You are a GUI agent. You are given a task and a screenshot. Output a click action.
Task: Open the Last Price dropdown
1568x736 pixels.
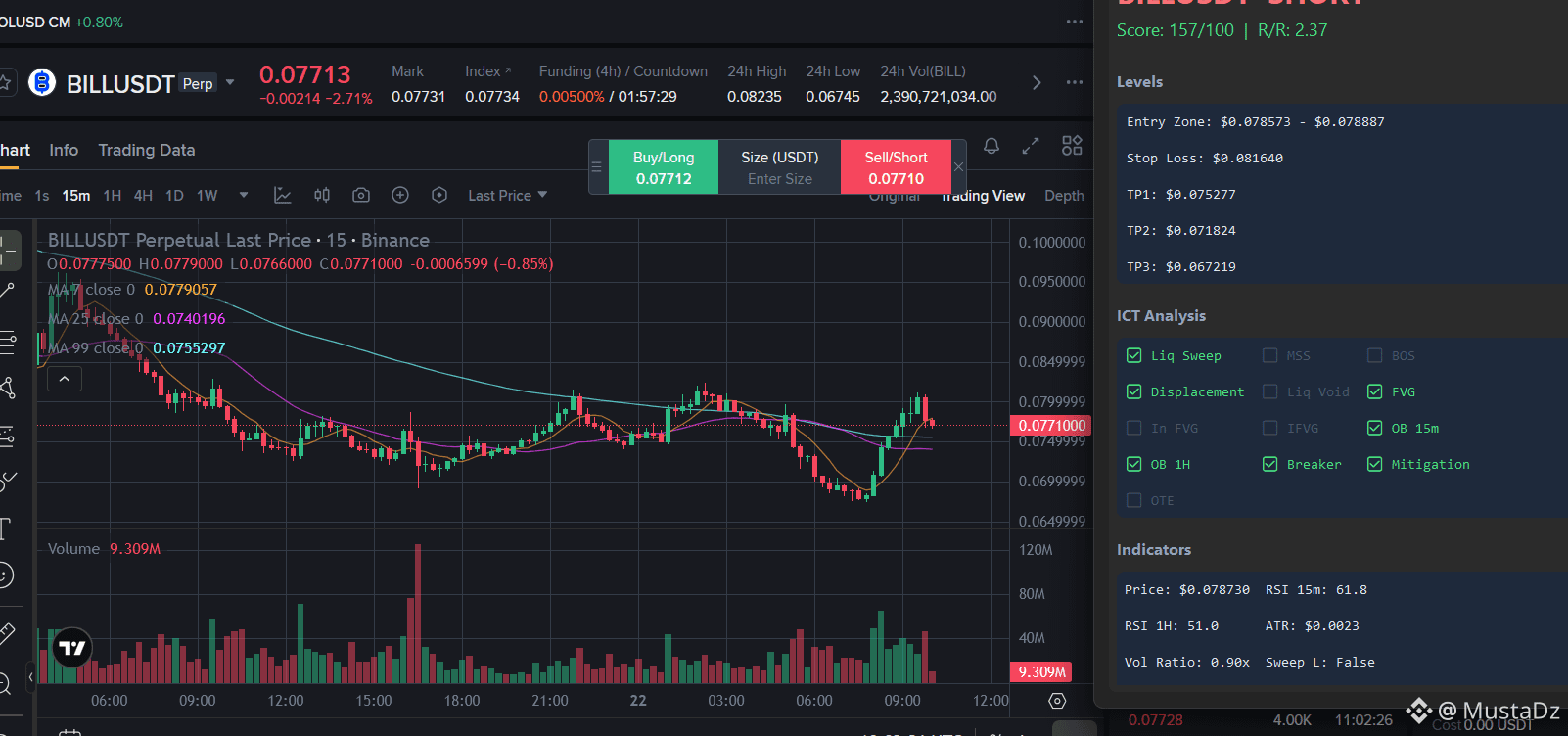point(507,196)
